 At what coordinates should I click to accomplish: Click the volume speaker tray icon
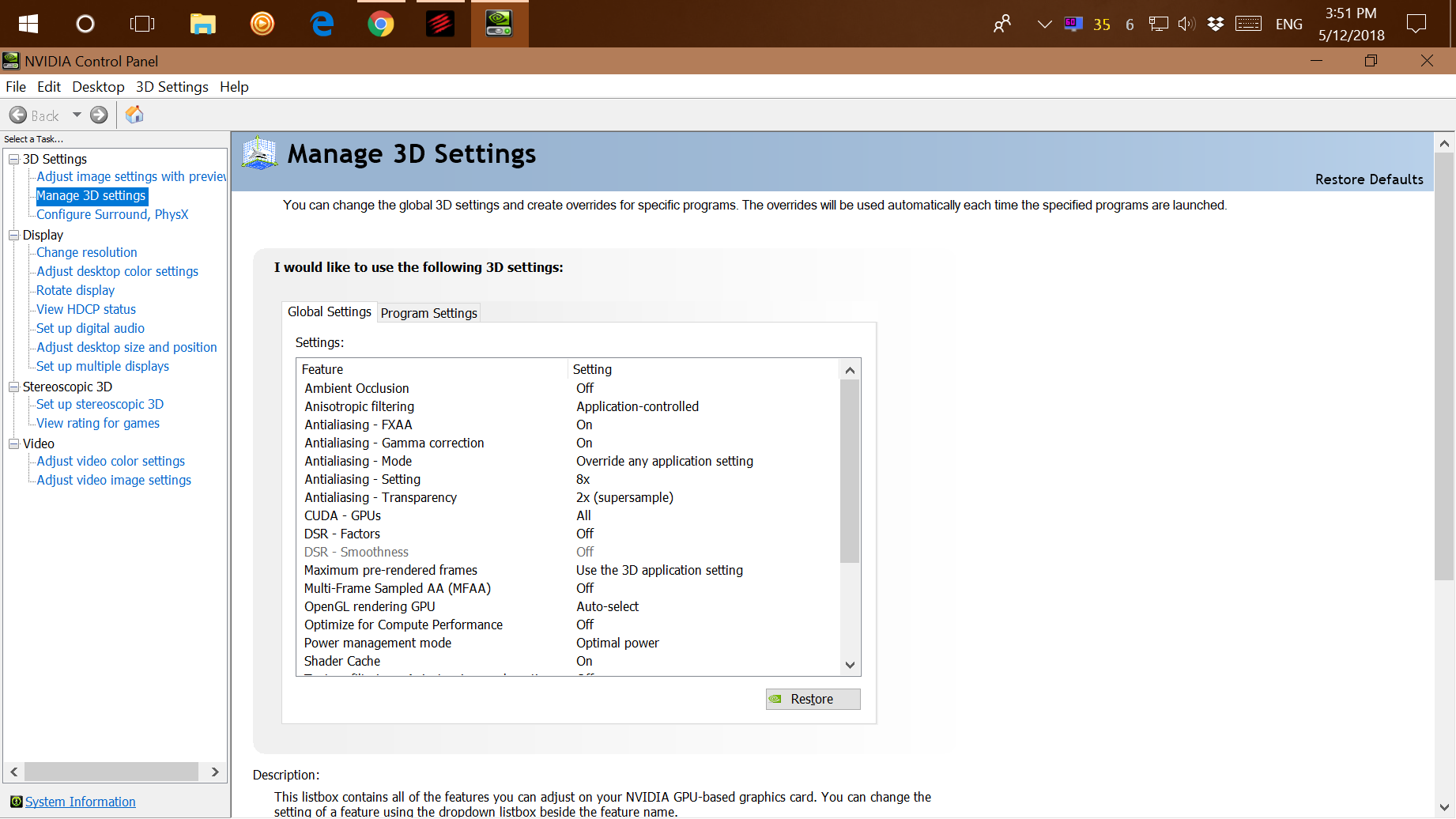pos(1186,24)
